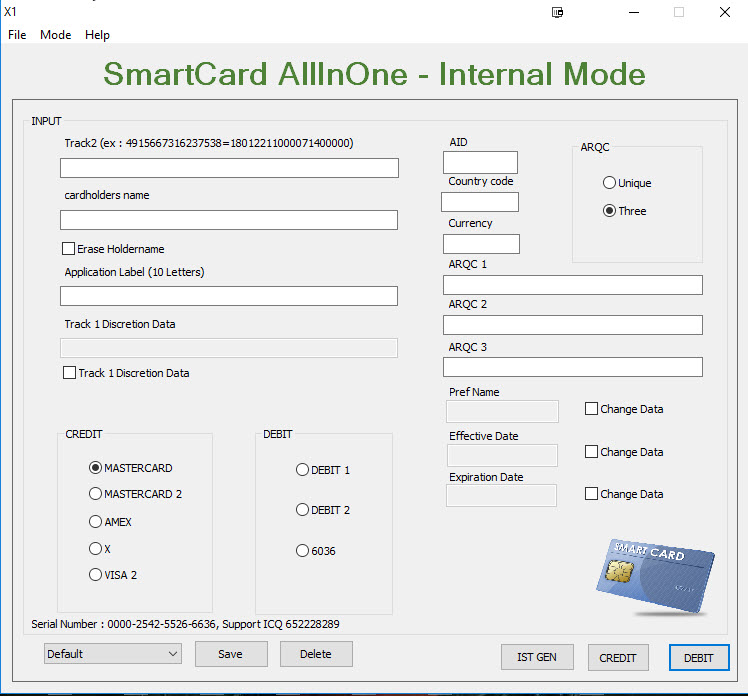The width and height of the screenshot is (748, 696).
Task: Click the Effective Date field
Action: (502, 455)
